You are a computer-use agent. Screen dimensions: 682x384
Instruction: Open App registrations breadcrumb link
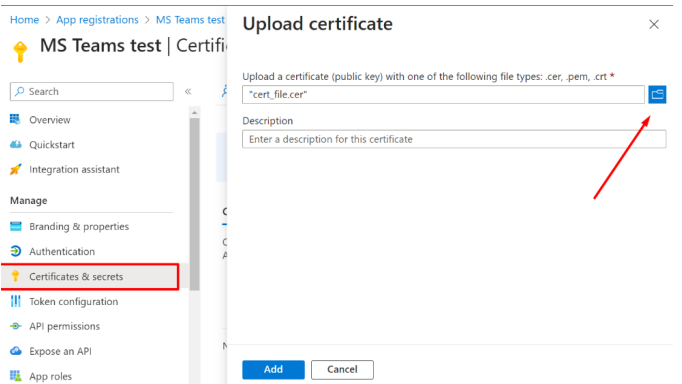(97, 20)
